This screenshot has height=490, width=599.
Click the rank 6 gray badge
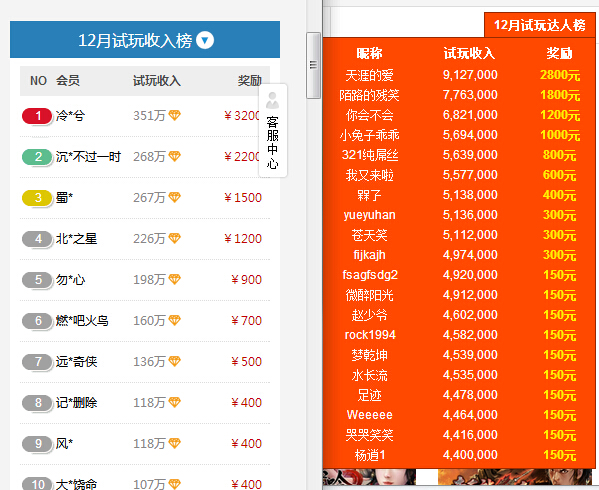(x=37, y=321)
